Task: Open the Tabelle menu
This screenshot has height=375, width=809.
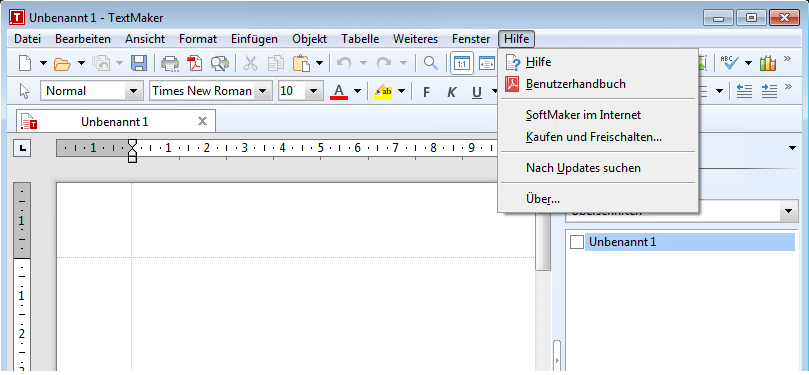Action: click(x=360, y=39)
